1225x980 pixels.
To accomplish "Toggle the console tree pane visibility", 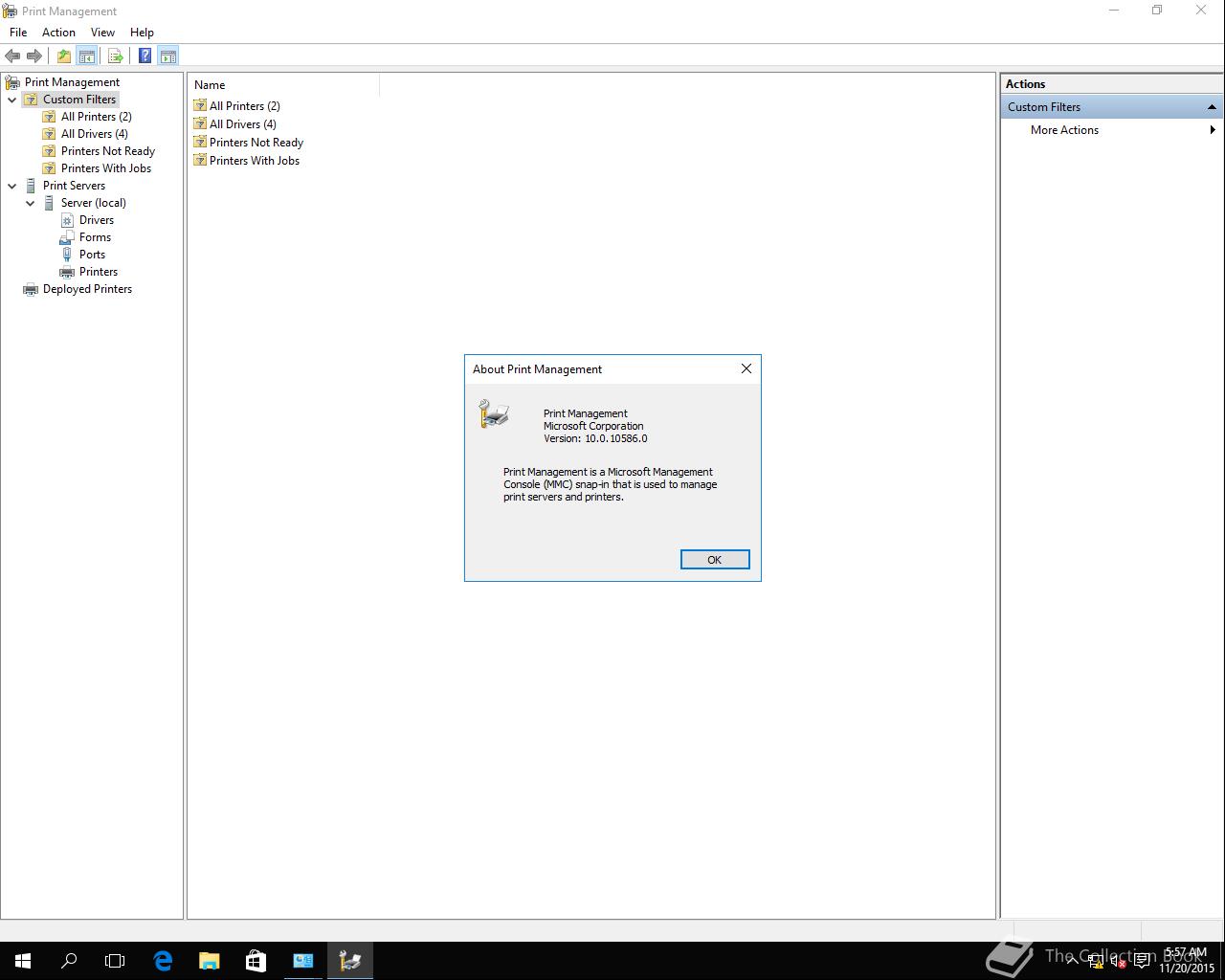I will pos(87,55).
